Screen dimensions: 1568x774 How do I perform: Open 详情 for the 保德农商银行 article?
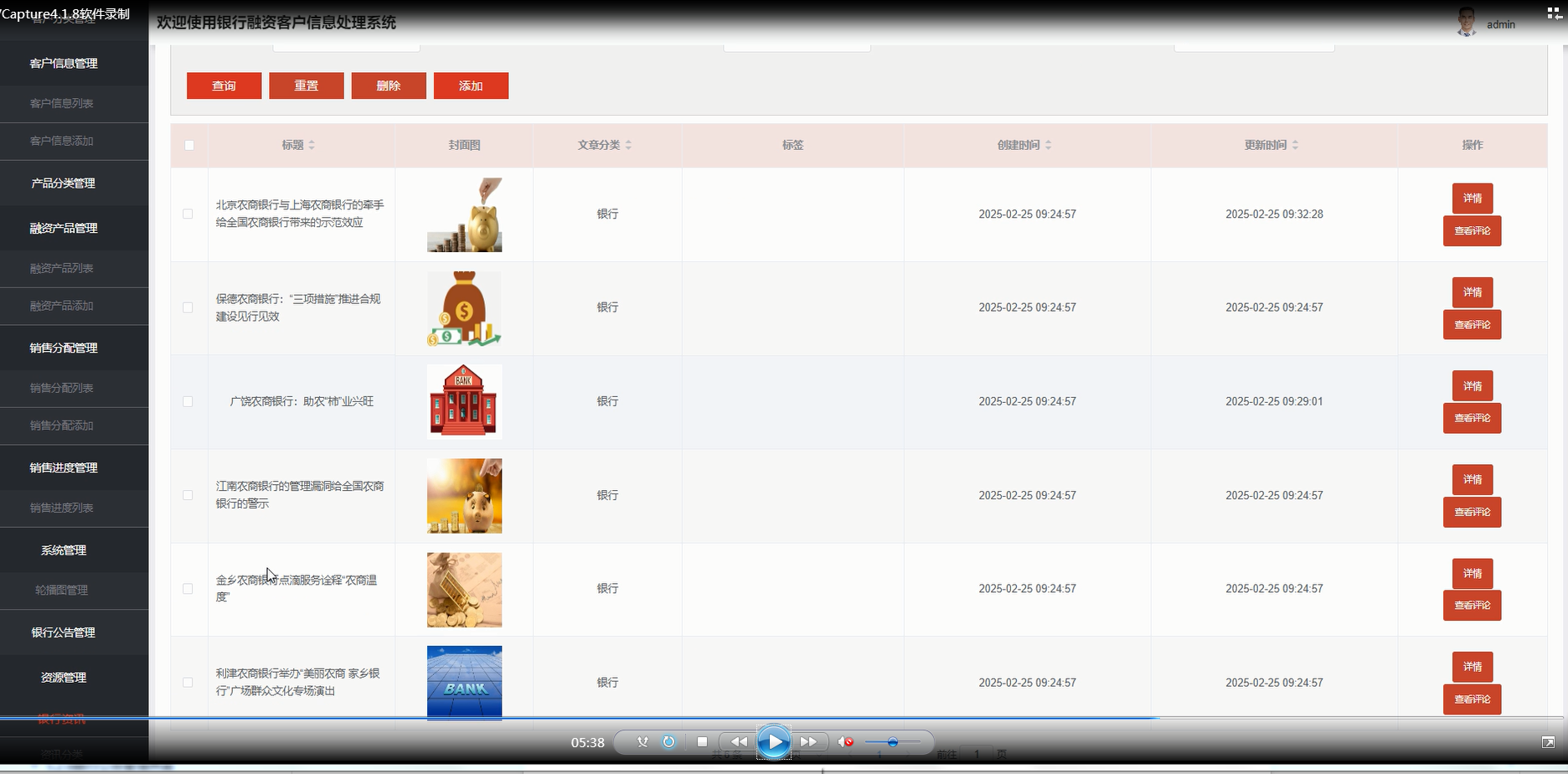pos(1473,292)
